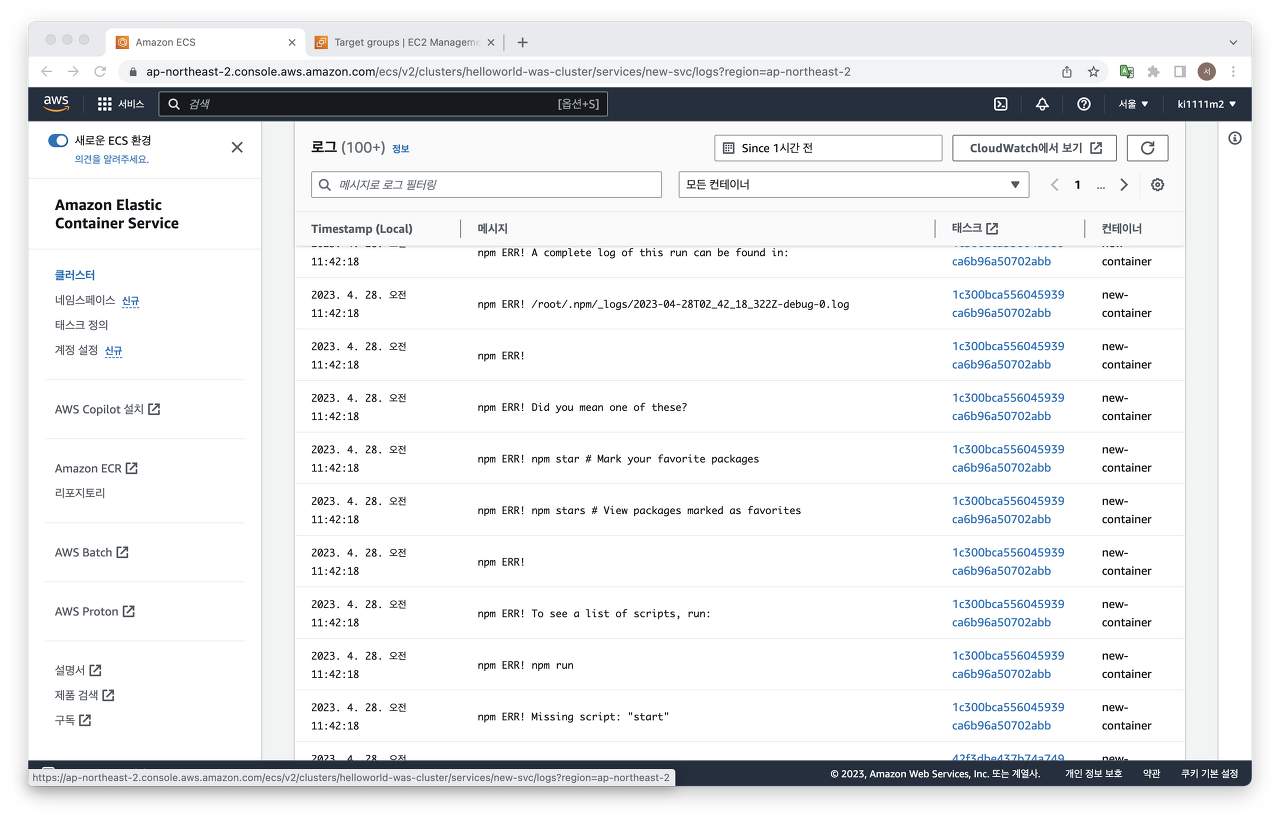
Task: Open 개인 정보 보호 footer link
Action: tap(1093, 774)
